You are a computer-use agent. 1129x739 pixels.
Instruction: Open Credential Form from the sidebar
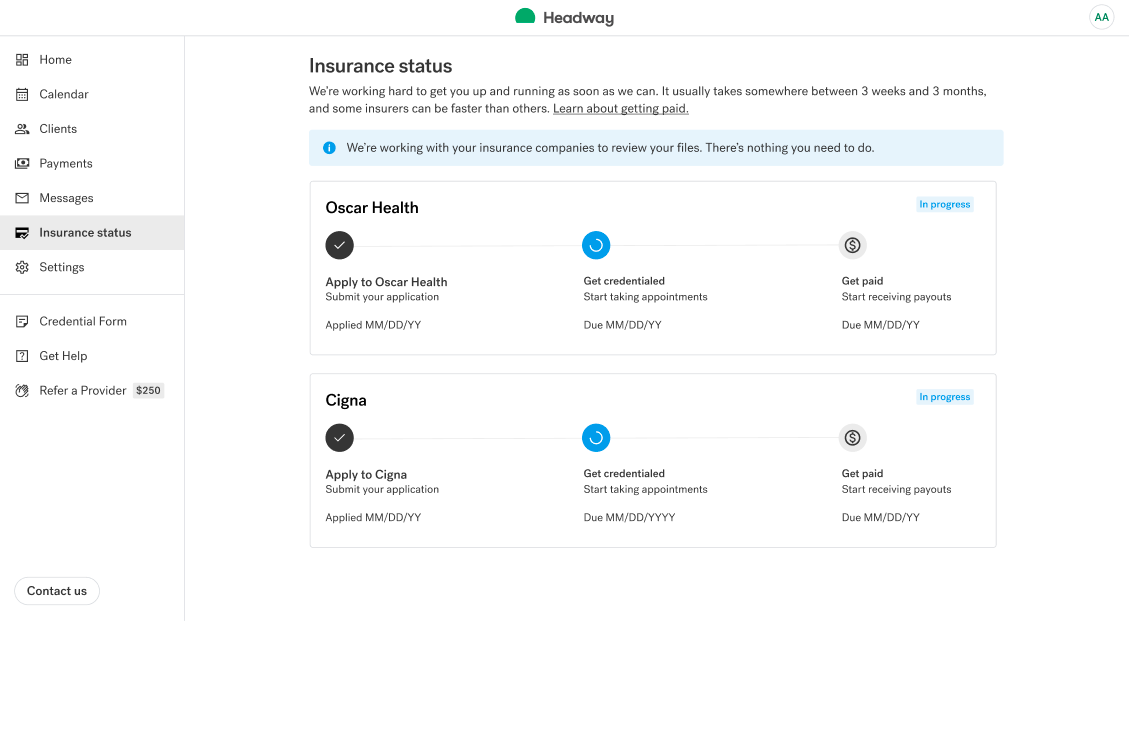pos(92,321)
